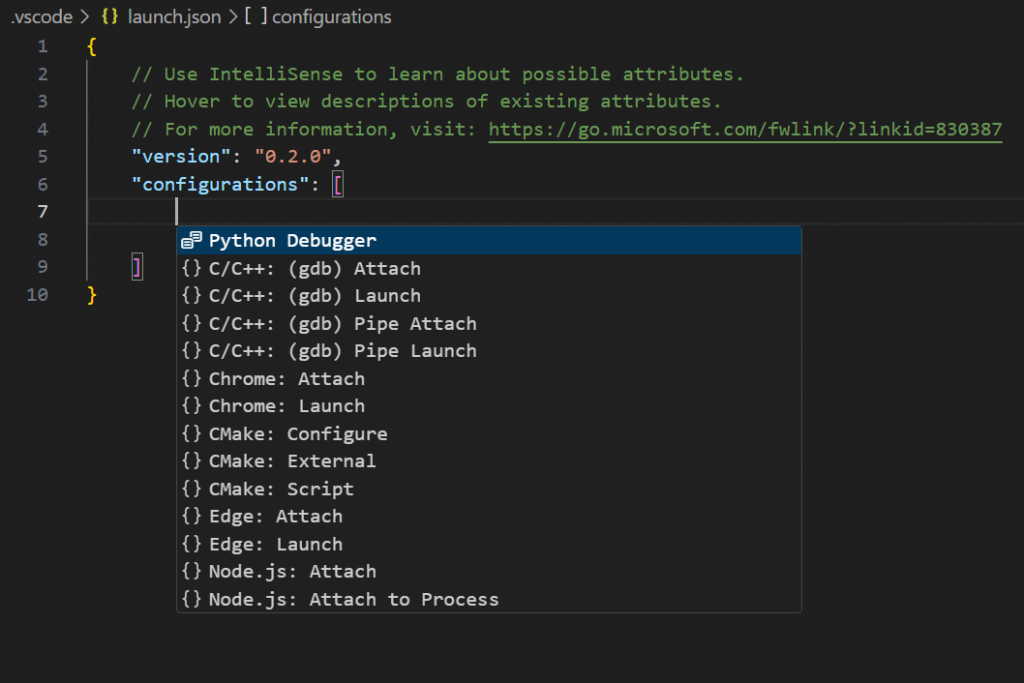This screenshot has width=1024, height=683.
Task: Click JSON braces icon in breadcrumb
Action: [110, 17]
